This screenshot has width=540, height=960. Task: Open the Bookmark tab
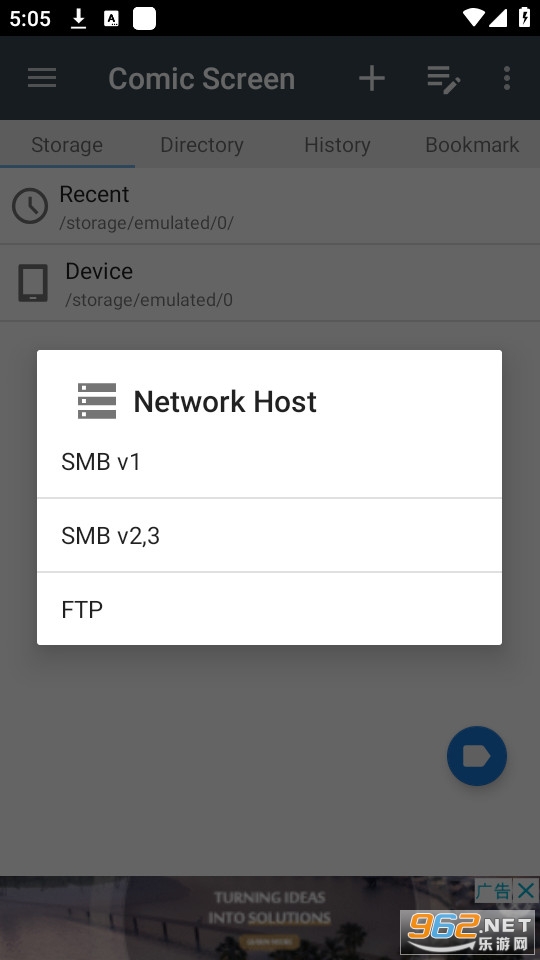pos(472,144)
